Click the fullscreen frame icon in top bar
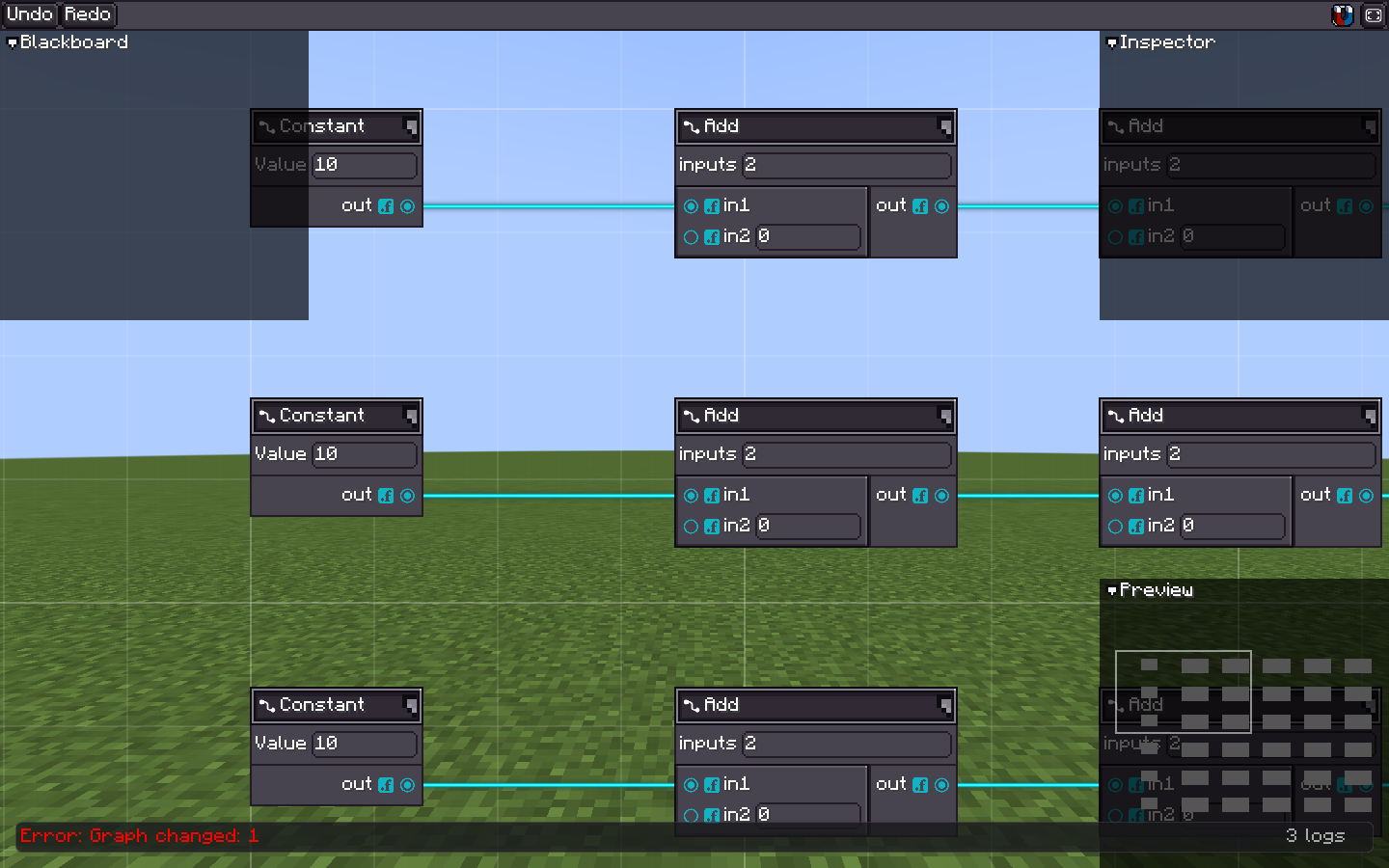 (1373, 14)
